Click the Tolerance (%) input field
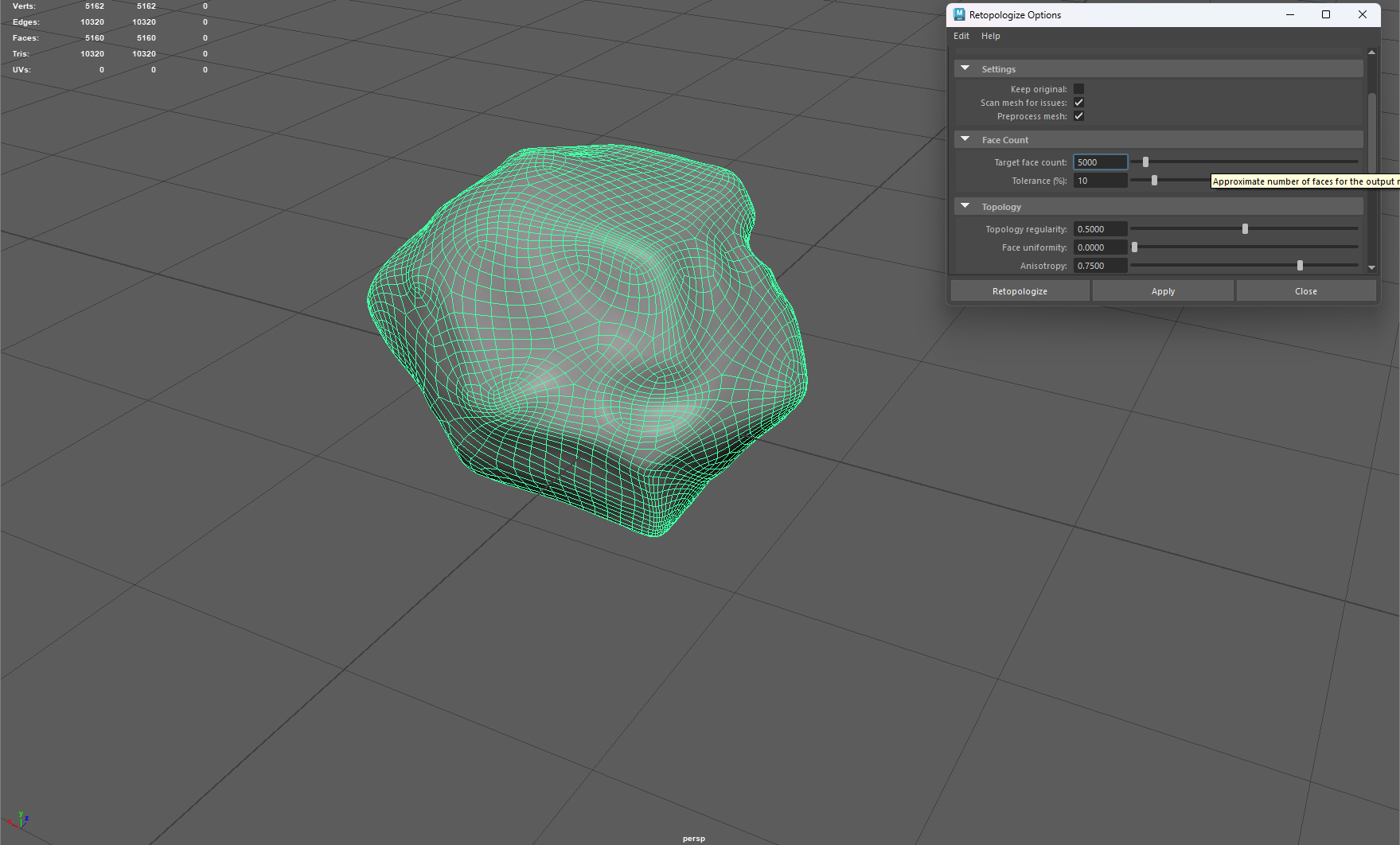The image size is (1400, 845). tap(1101, 181)
